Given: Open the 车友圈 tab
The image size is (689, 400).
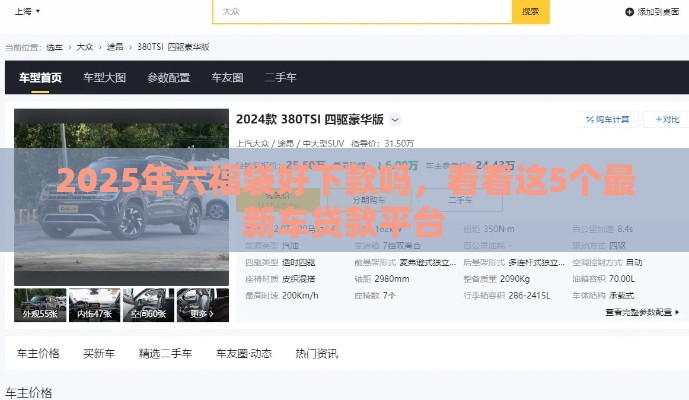Looking at the screenshot, I should [x=227, y=78].
